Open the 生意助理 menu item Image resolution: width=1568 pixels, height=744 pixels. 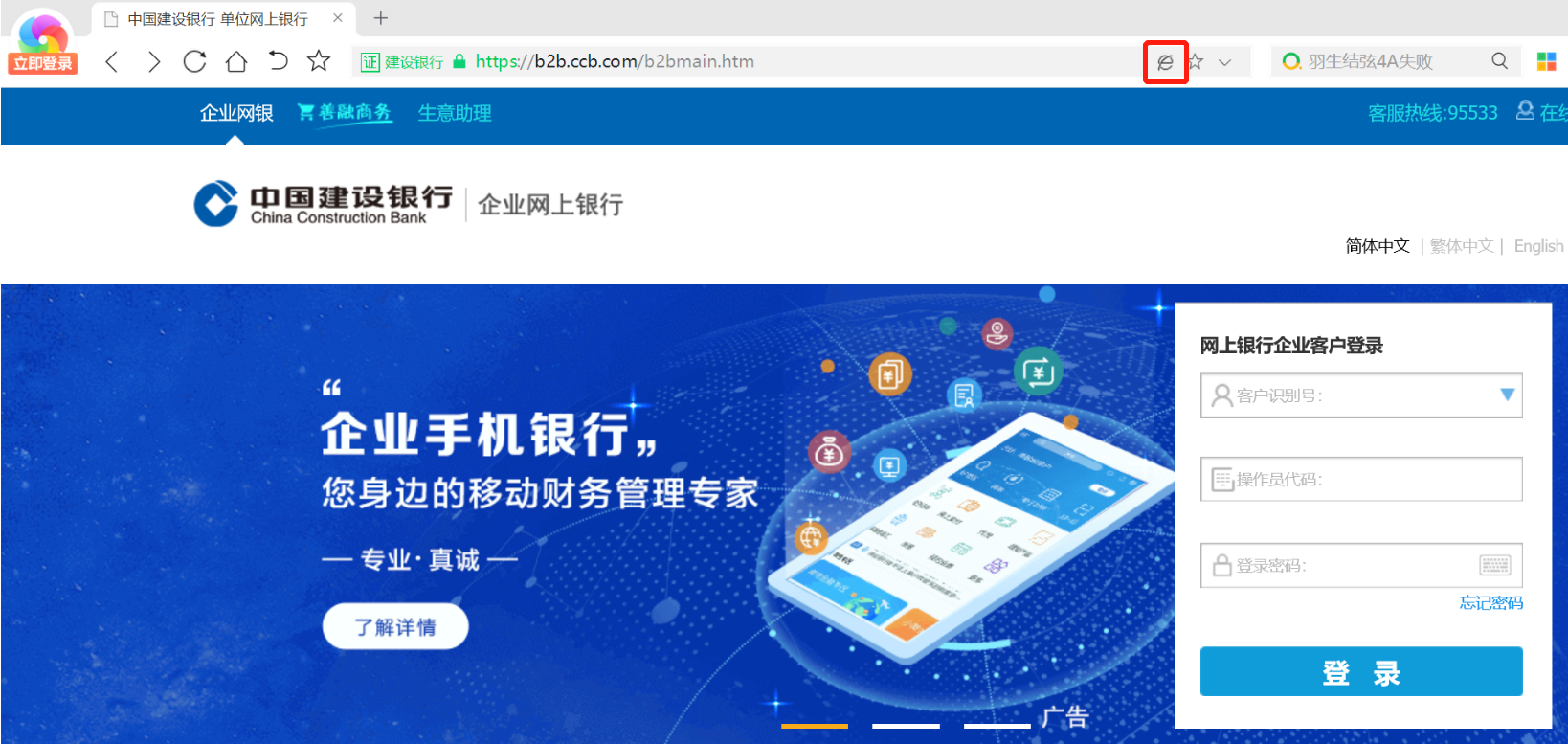[x=455, y=113]
